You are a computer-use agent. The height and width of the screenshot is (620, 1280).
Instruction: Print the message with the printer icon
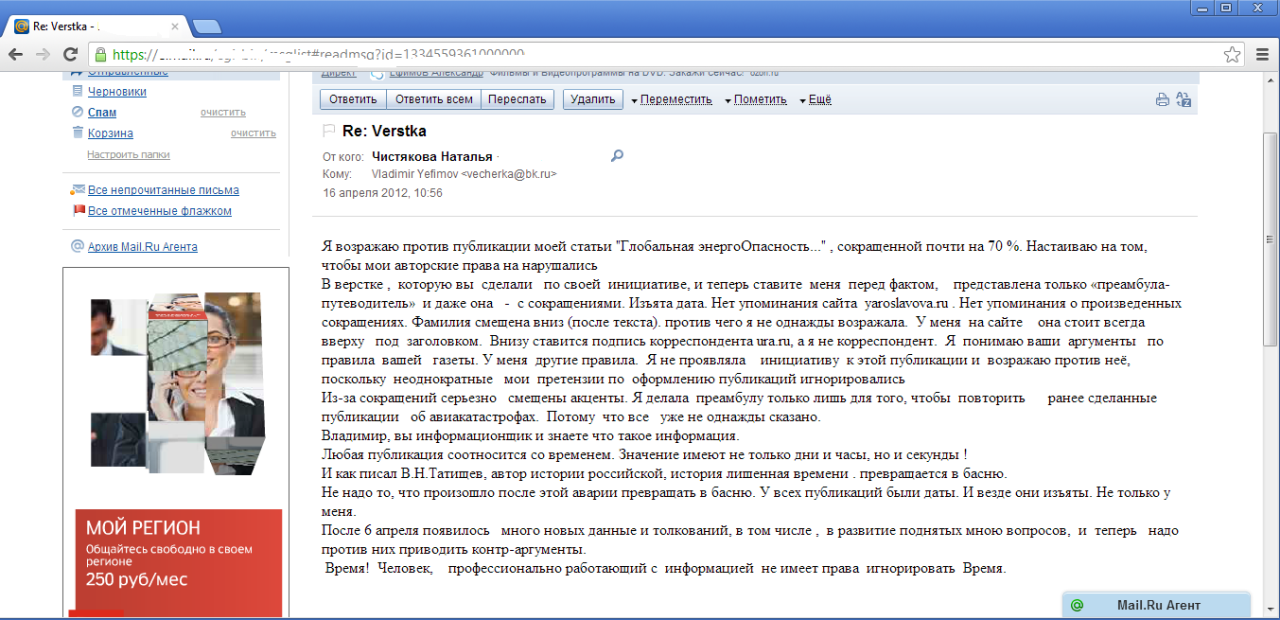[1162, 99]
